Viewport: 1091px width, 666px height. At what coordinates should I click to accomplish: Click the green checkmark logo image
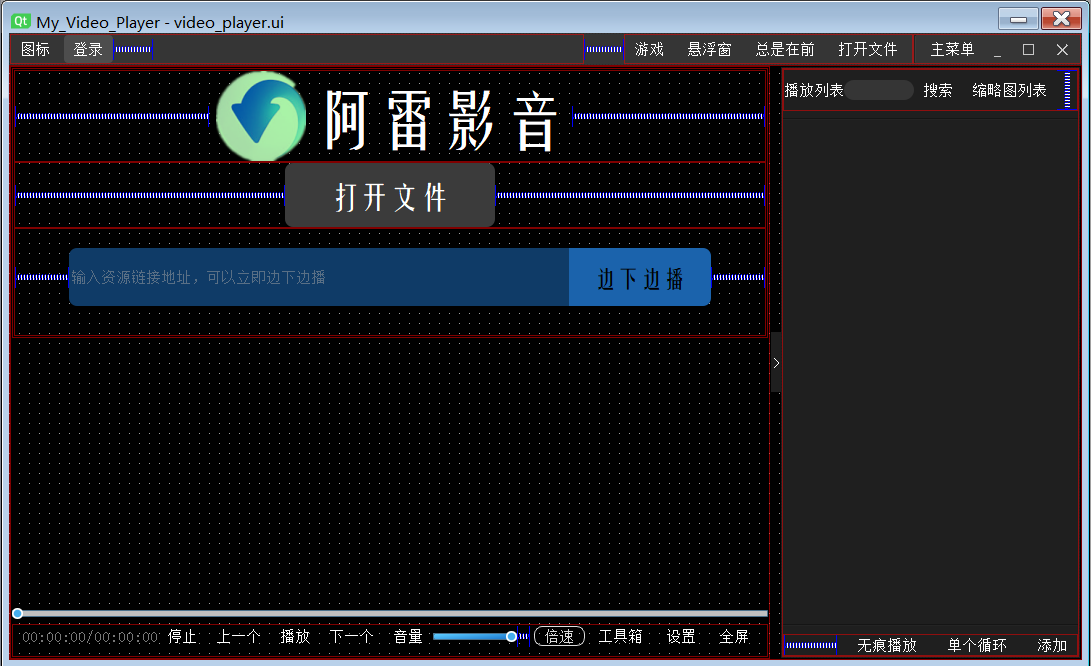point(261,116)
